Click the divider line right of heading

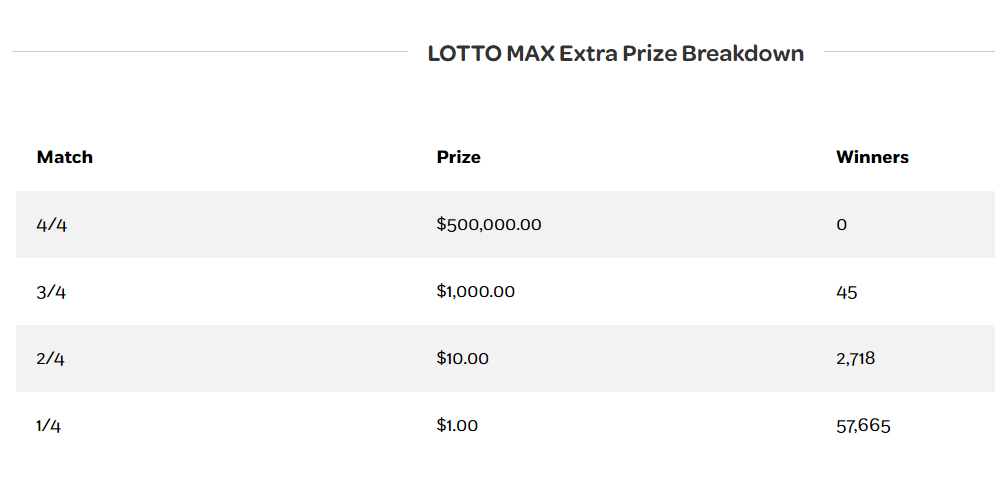pos(908,51)
